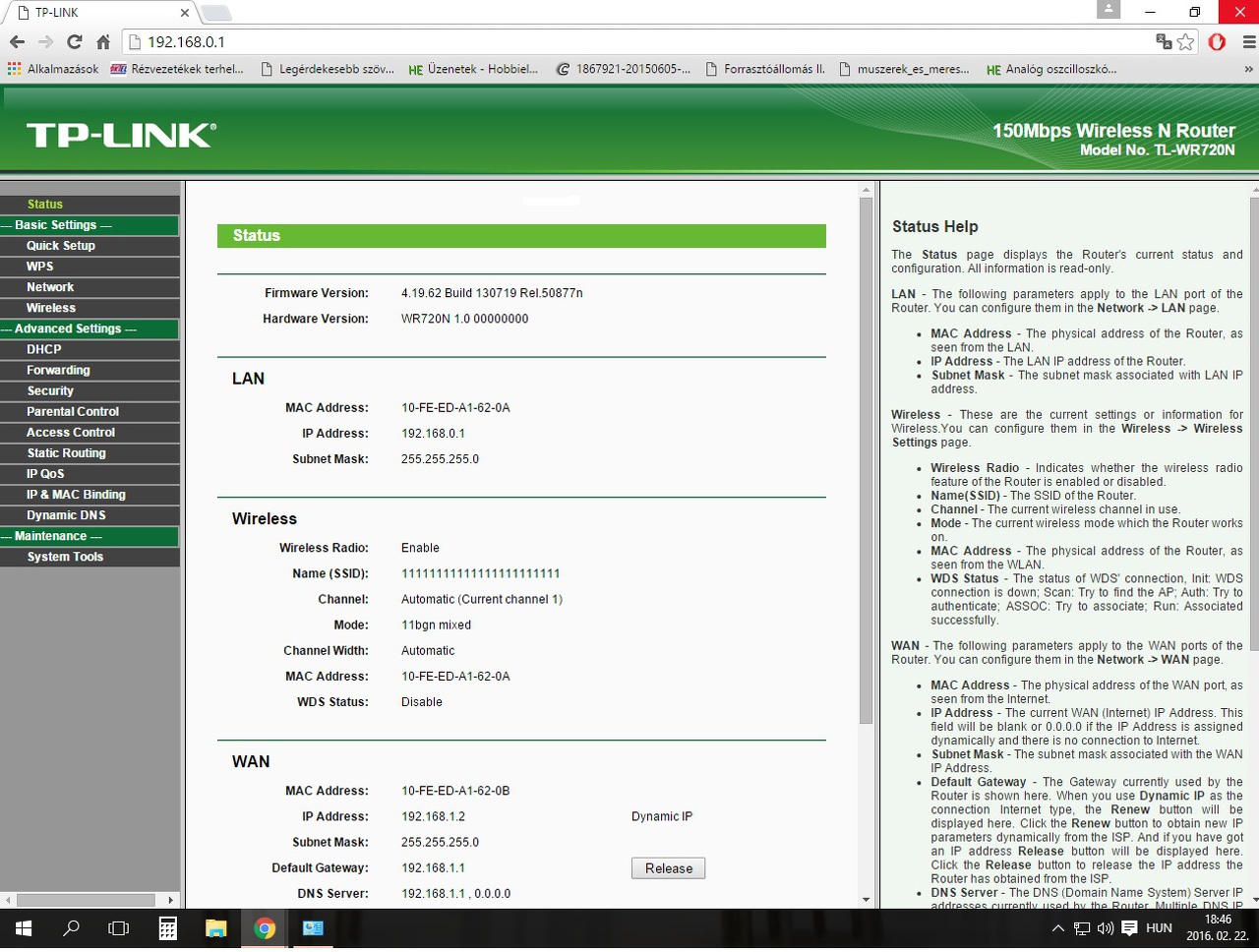1259x952 pixels.
Task: Click WAN IP address "192.168.1.2"
Action: point(433,816)
